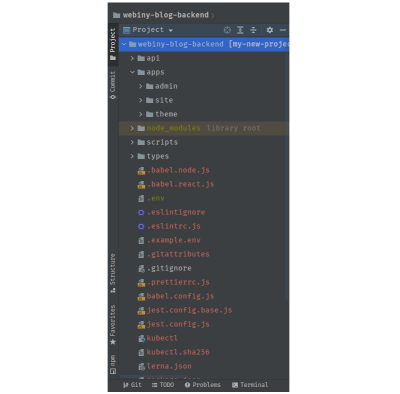Select the babel.config.js file
Image resolution: width=400 pixels, height=394 pixels.
[x=180, y=296]
